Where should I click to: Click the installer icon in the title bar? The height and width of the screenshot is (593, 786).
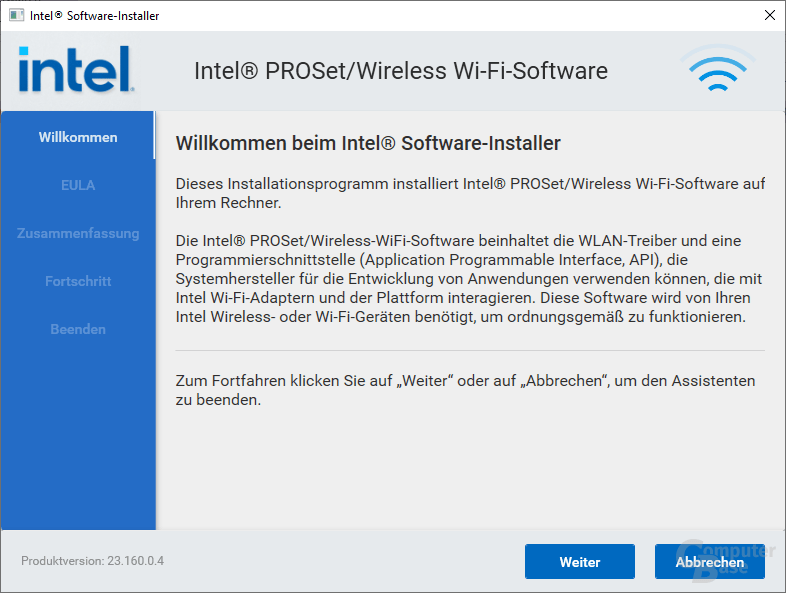point(16,16)
